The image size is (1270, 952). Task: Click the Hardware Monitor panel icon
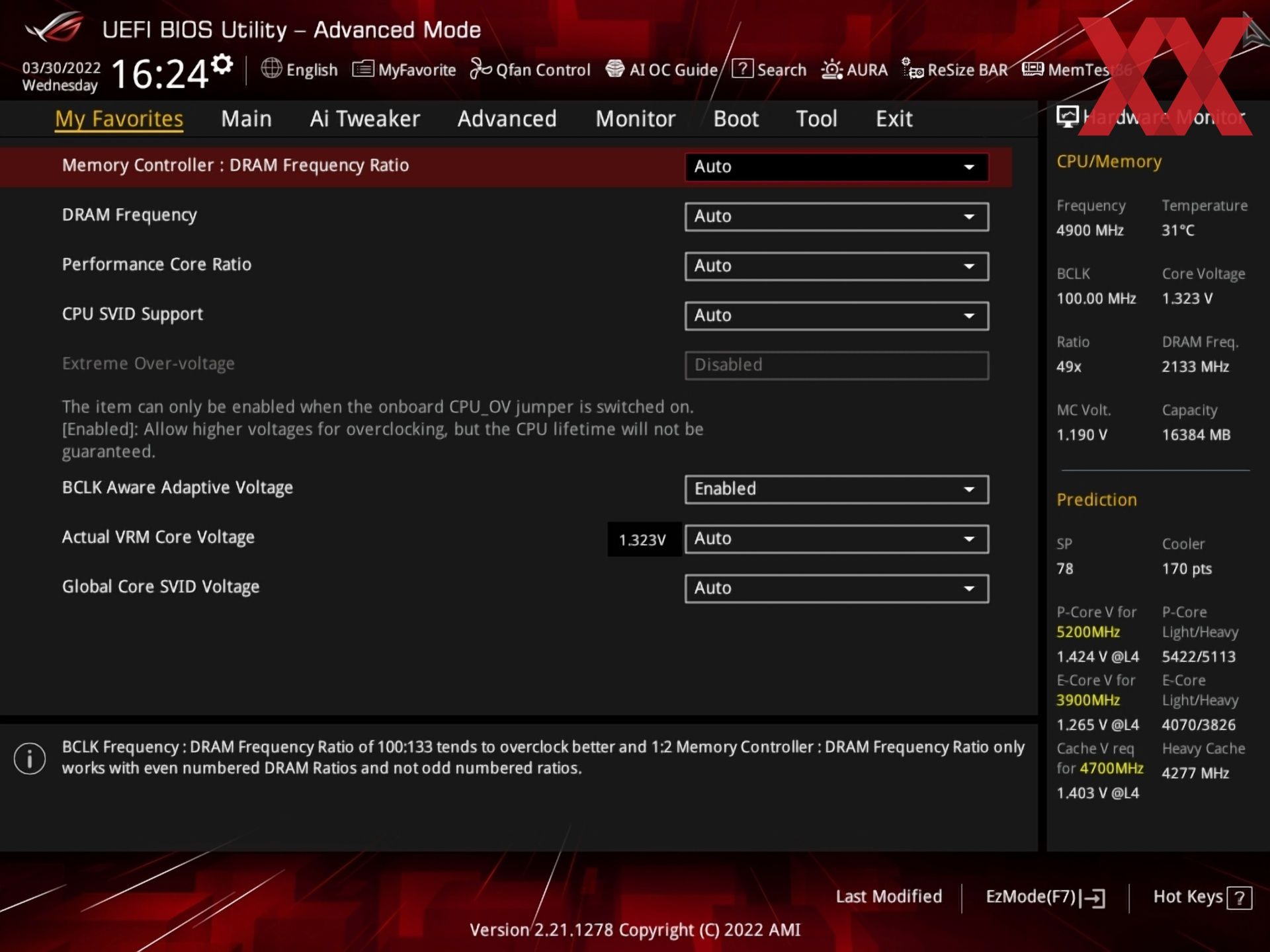[x=1067, y=117]
